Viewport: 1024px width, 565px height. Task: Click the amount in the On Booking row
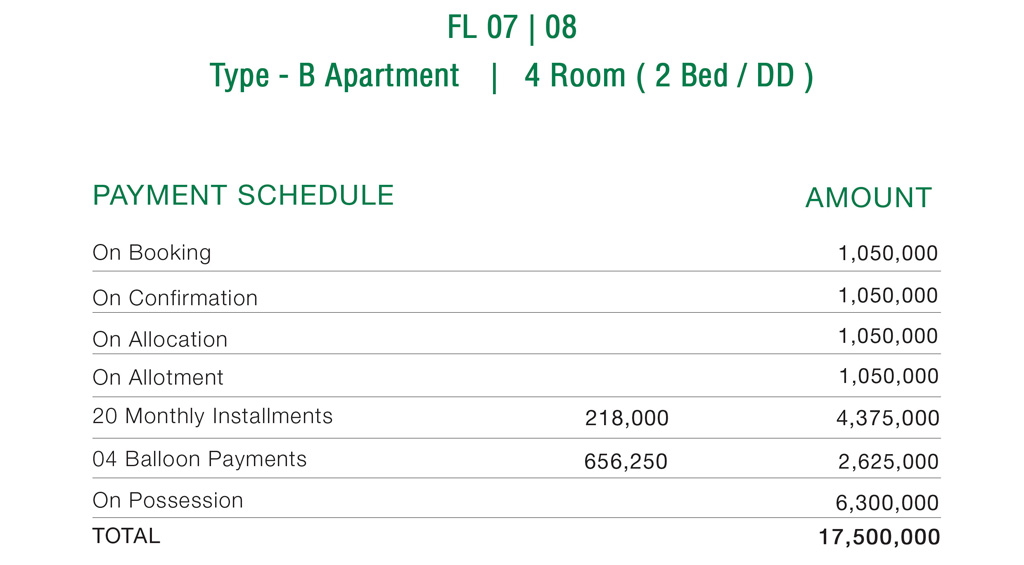click(888, 254)
